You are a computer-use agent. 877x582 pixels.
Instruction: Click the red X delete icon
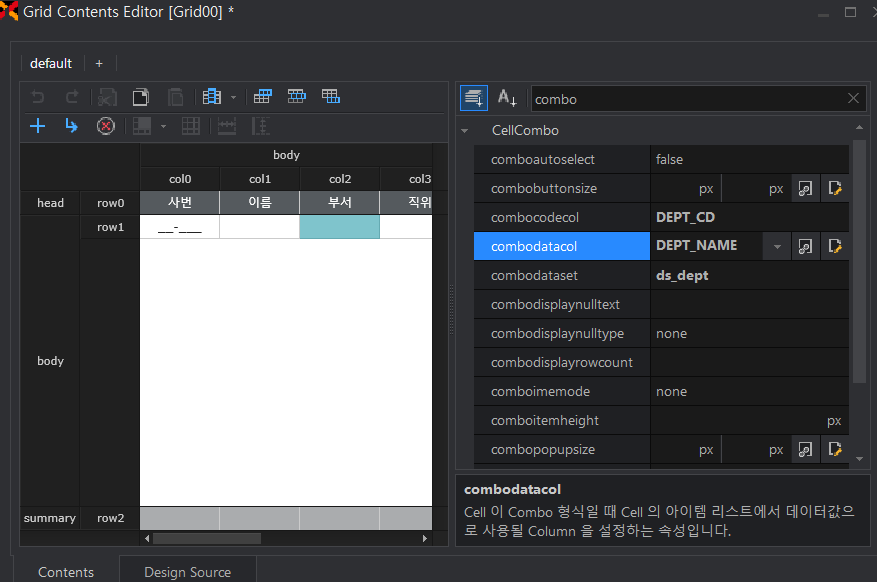[x=106, y=126]
